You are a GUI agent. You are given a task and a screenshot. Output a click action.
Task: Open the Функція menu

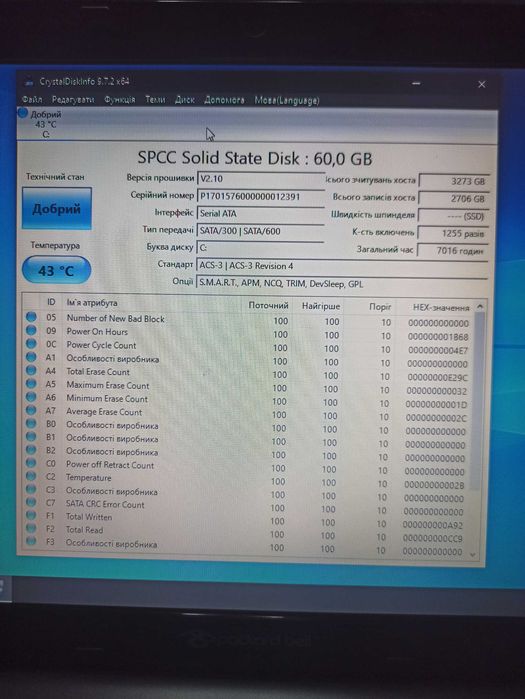pyautogui.click(x=119, y=99)
